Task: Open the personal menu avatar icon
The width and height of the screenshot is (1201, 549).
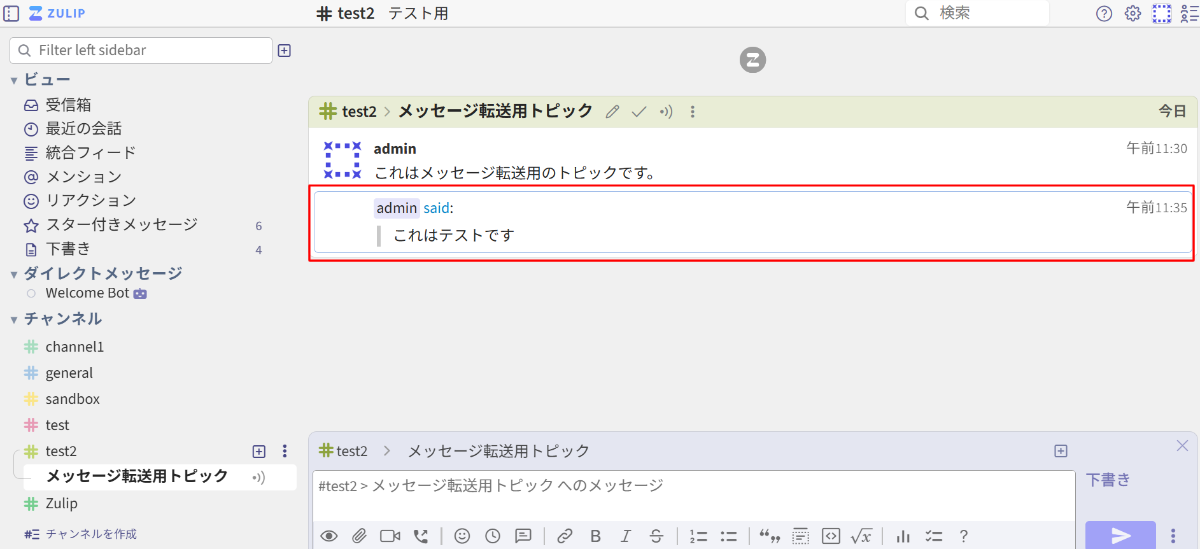Action: point(1161,14)
